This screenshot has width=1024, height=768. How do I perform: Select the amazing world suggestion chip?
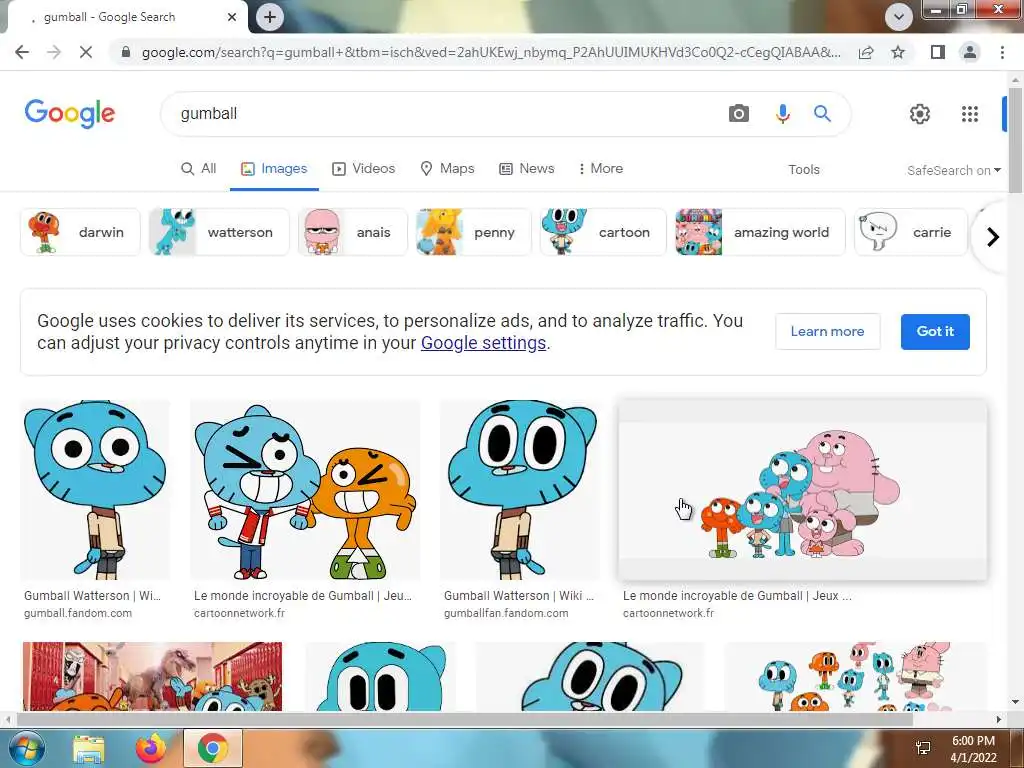[760, 232]
